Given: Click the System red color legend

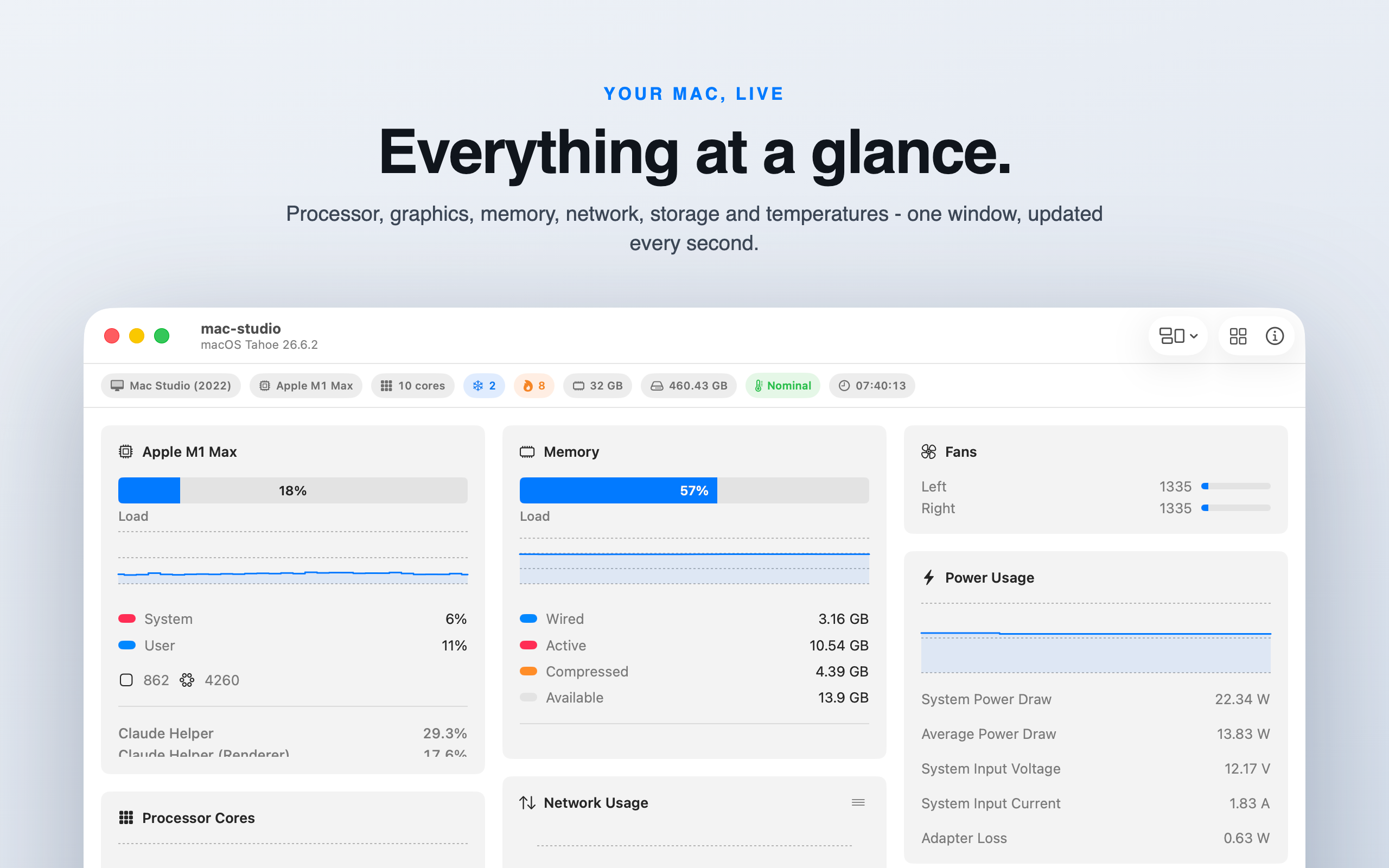Looking at the screenshot, I should coord(127,619).
